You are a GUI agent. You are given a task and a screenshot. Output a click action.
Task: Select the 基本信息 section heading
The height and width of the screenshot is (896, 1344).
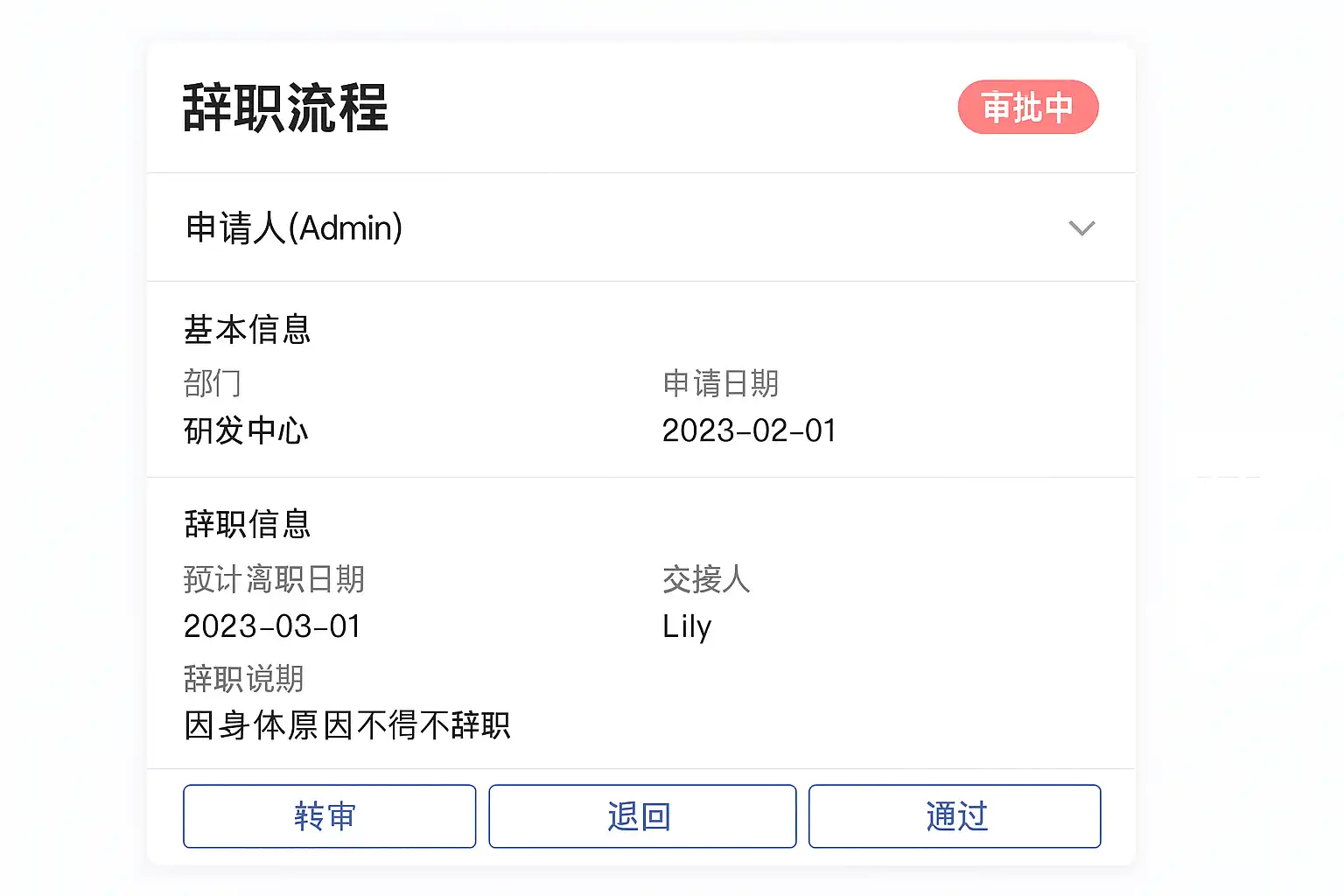point(248,330)
